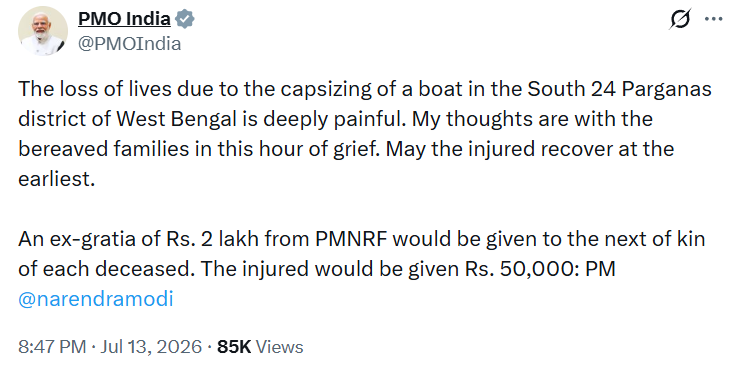Viewport: 742px width, 371px height.
Task: Click the word PMNRF in the tweet
Action: tap(352, 239)
